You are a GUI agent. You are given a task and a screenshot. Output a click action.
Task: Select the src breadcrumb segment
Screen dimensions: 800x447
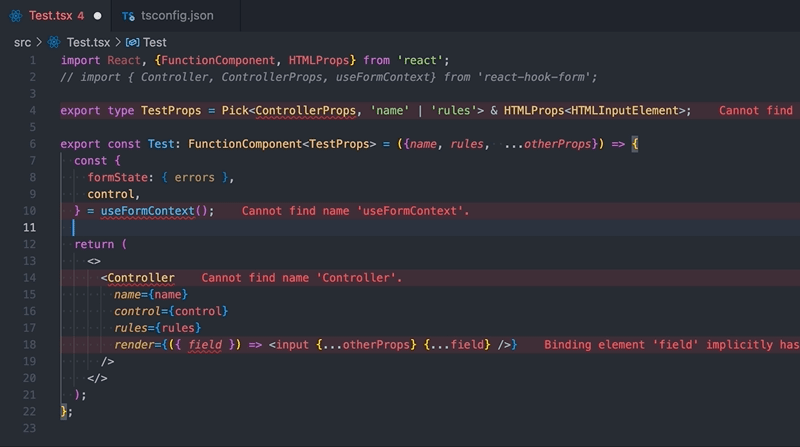click(x=22, y=42)
